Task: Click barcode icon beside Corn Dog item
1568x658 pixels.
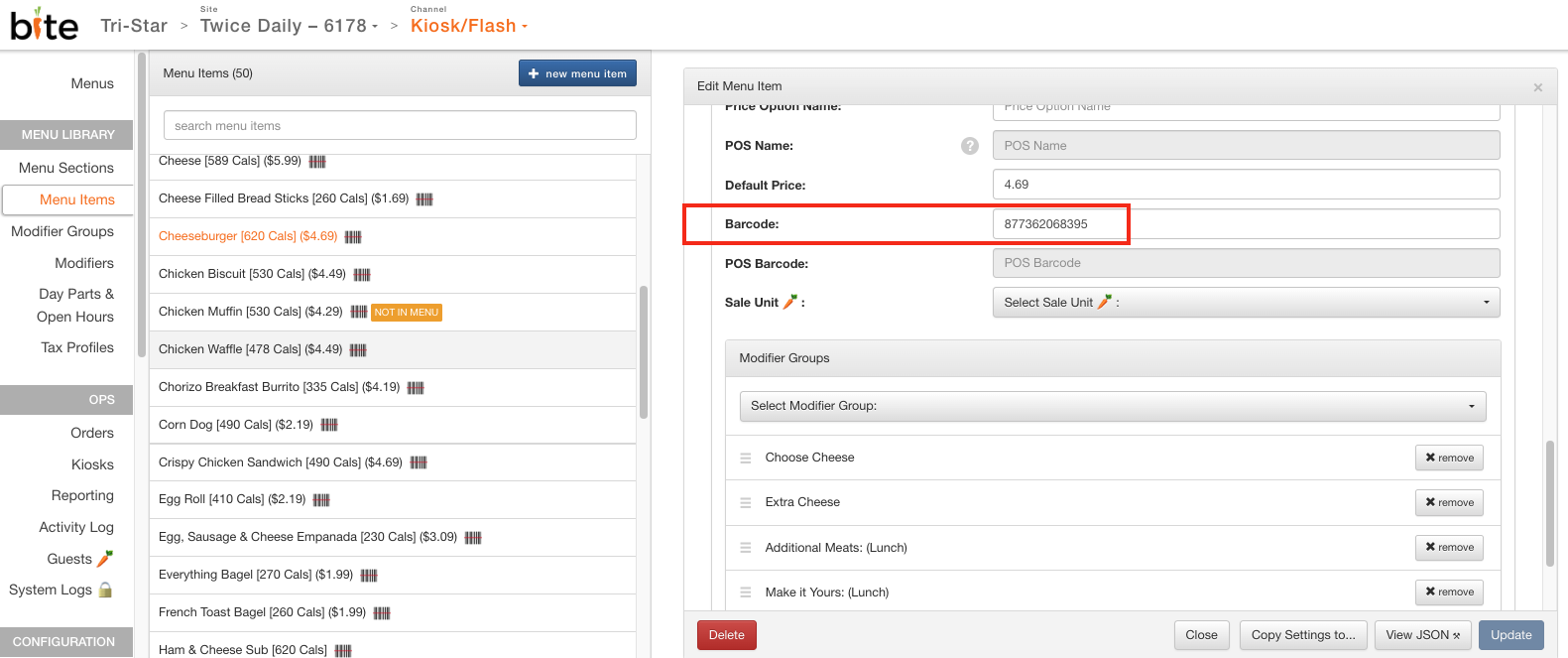Action: coord(329,425)
